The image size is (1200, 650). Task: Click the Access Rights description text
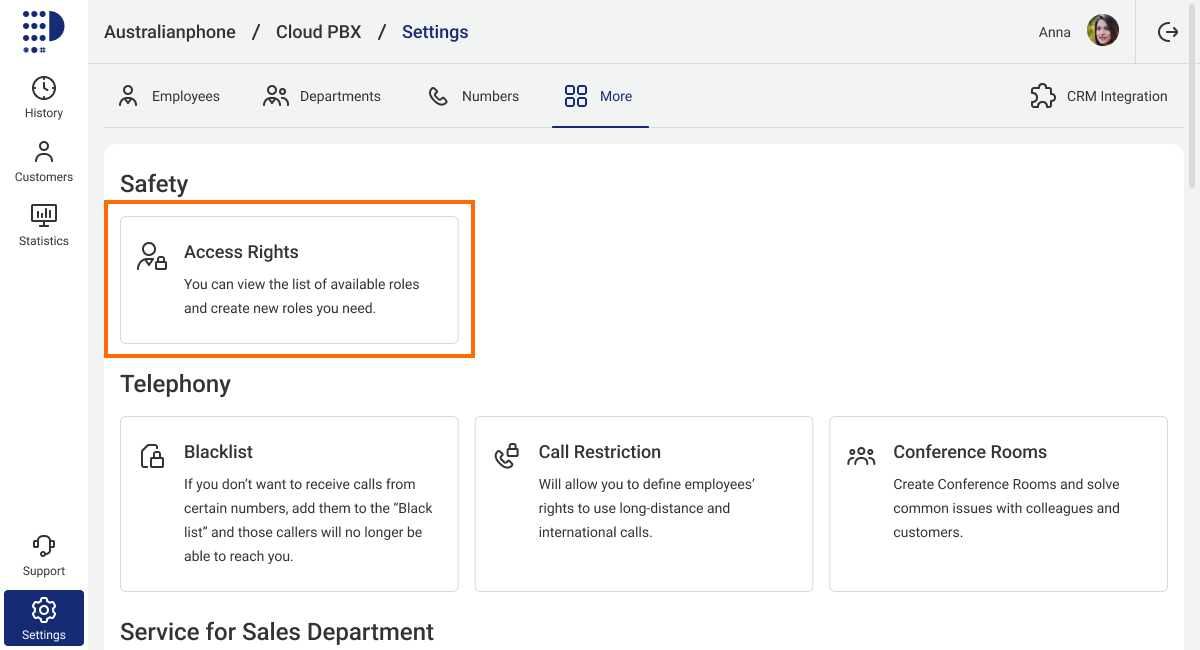tap(302, 296)
